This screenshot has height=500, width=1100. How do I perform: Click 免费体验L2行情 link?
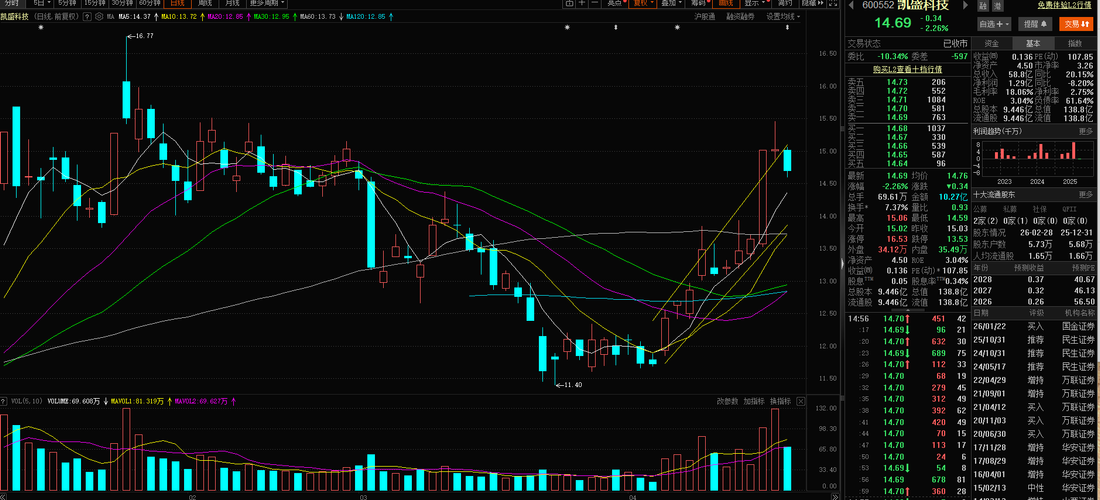click(1064, 4)
